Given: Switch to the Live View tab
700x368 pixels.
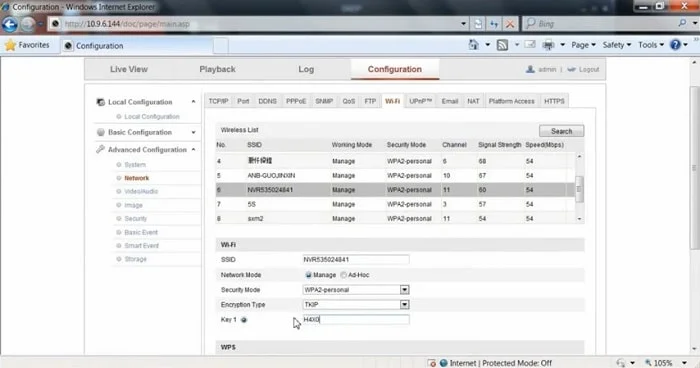Looking at the screenshot, I should pyautogui.click(x=129, y=69).
